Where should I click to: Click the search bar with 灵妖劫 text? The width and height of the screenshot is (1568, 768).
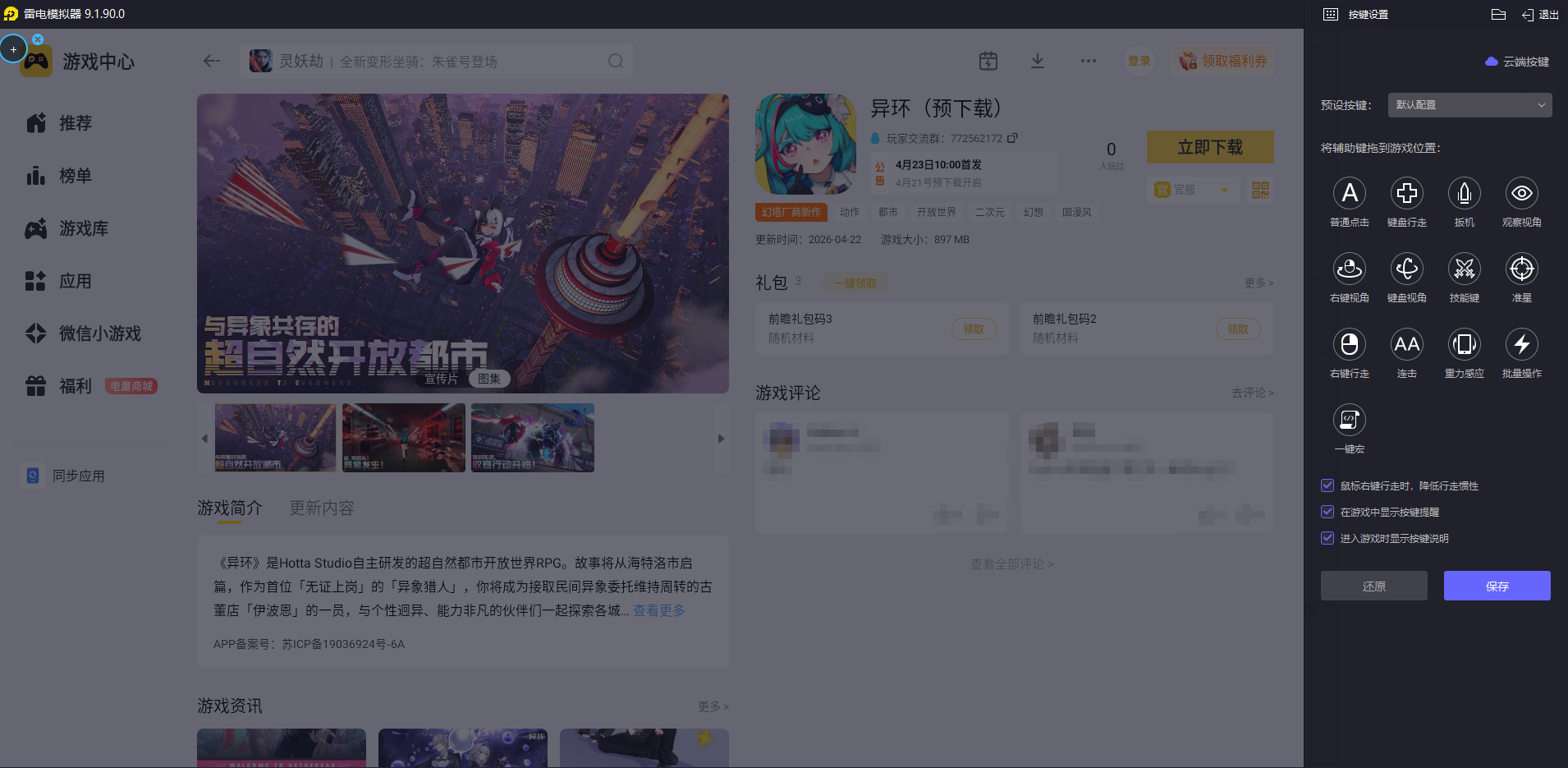[437, 61]
